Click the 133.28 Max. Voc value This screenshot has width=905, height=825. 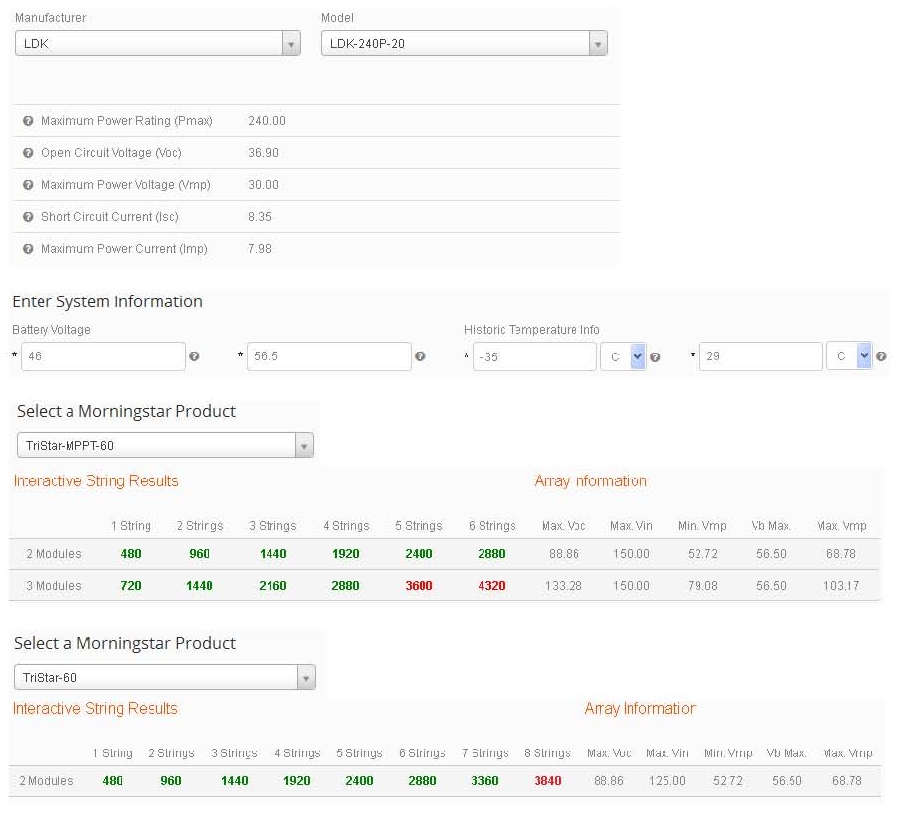tap(563, 585)
